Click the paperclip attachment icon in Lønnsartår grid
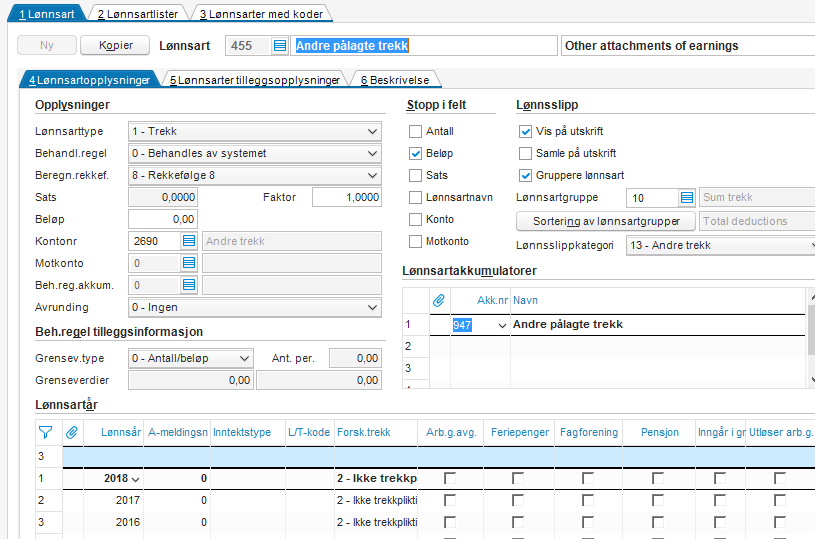 [x=72, y=432]
